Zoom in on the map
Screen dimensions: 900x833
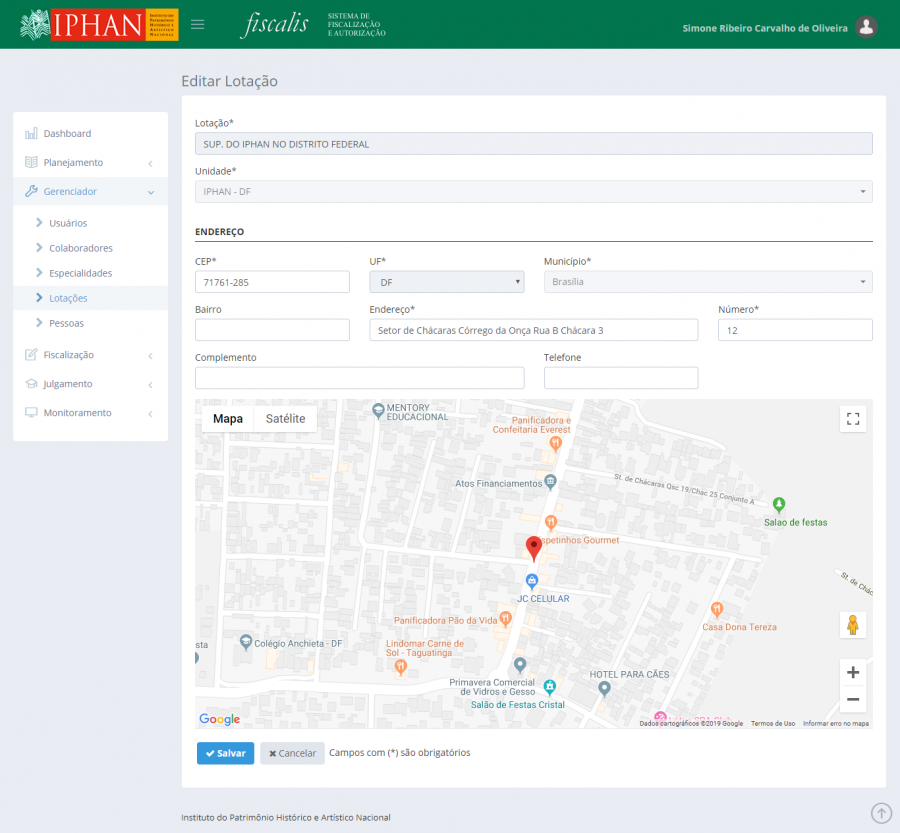click(853, 673)
